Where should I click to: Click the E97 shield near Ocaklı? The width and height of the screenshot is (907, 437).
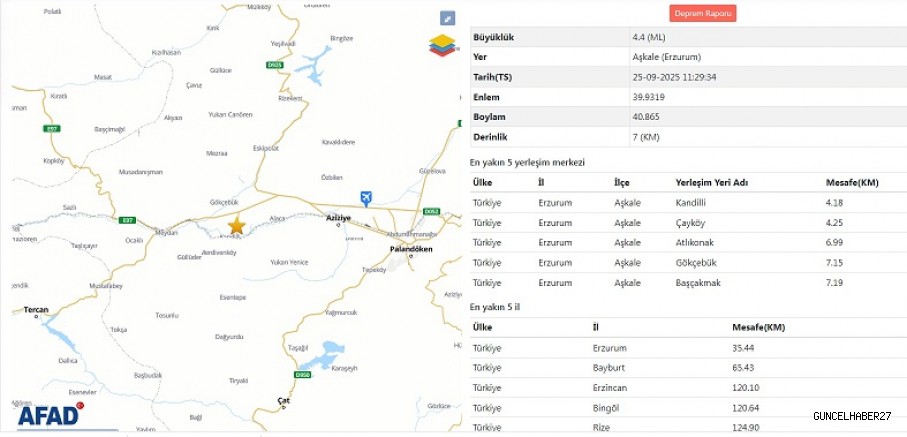tap(127, 220)
